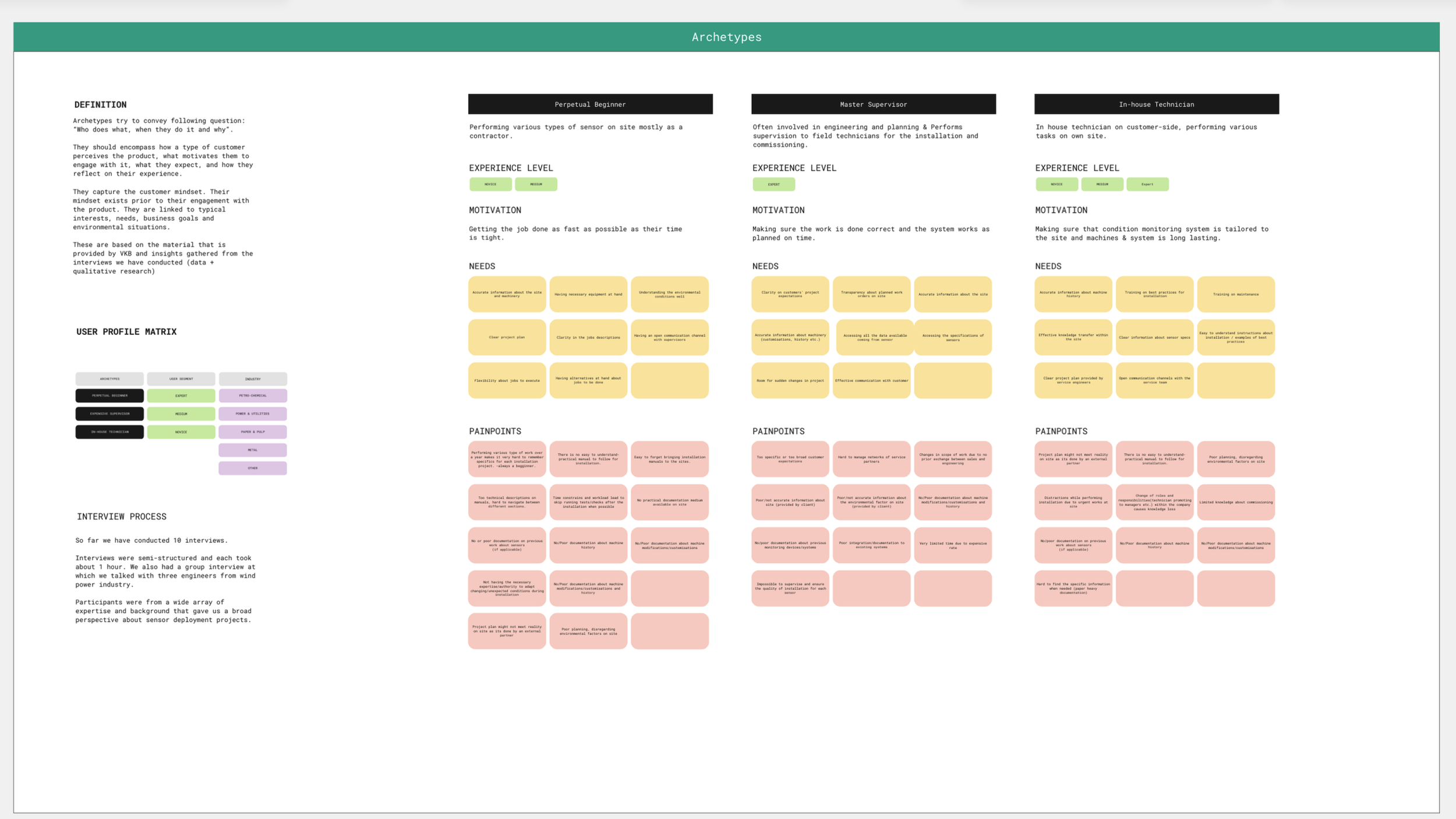1456x819 pixels.
Task: Select note 'No practical documentation medium available on site'
Action: (x=670, y=502)
